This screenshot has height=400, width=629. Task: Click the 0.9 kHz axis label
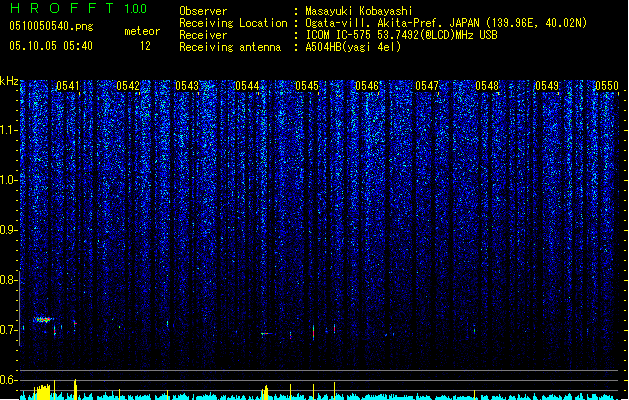9,230
